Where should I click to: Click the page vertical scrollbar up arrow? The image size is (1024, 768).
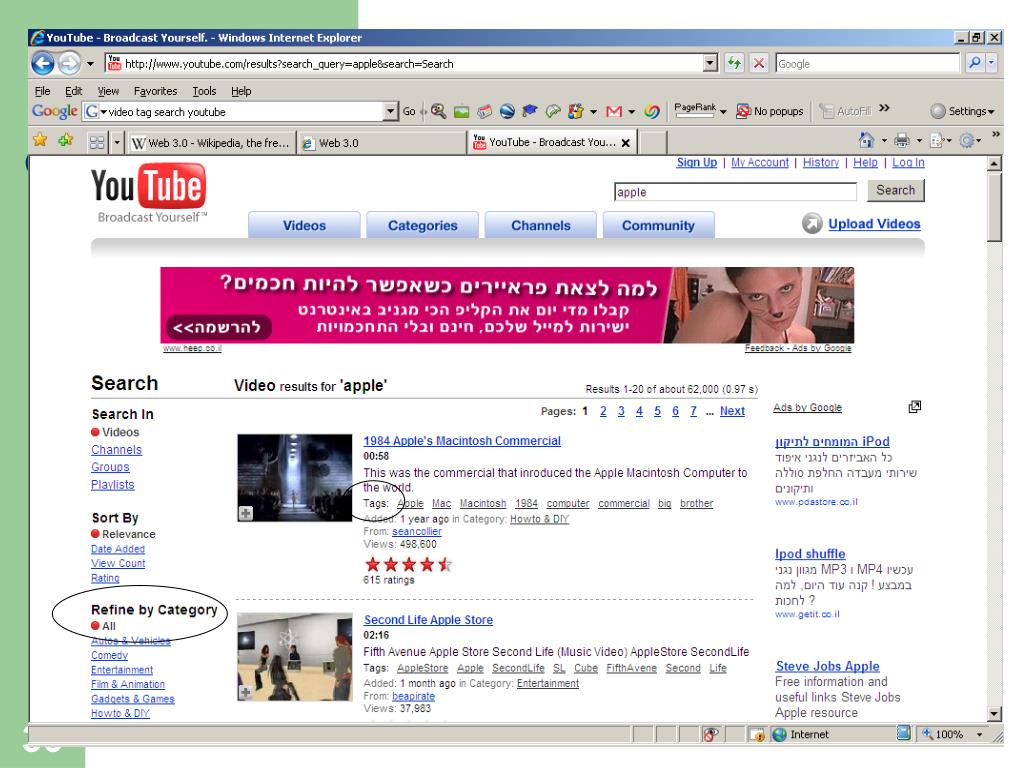click(x=994, y=163)
